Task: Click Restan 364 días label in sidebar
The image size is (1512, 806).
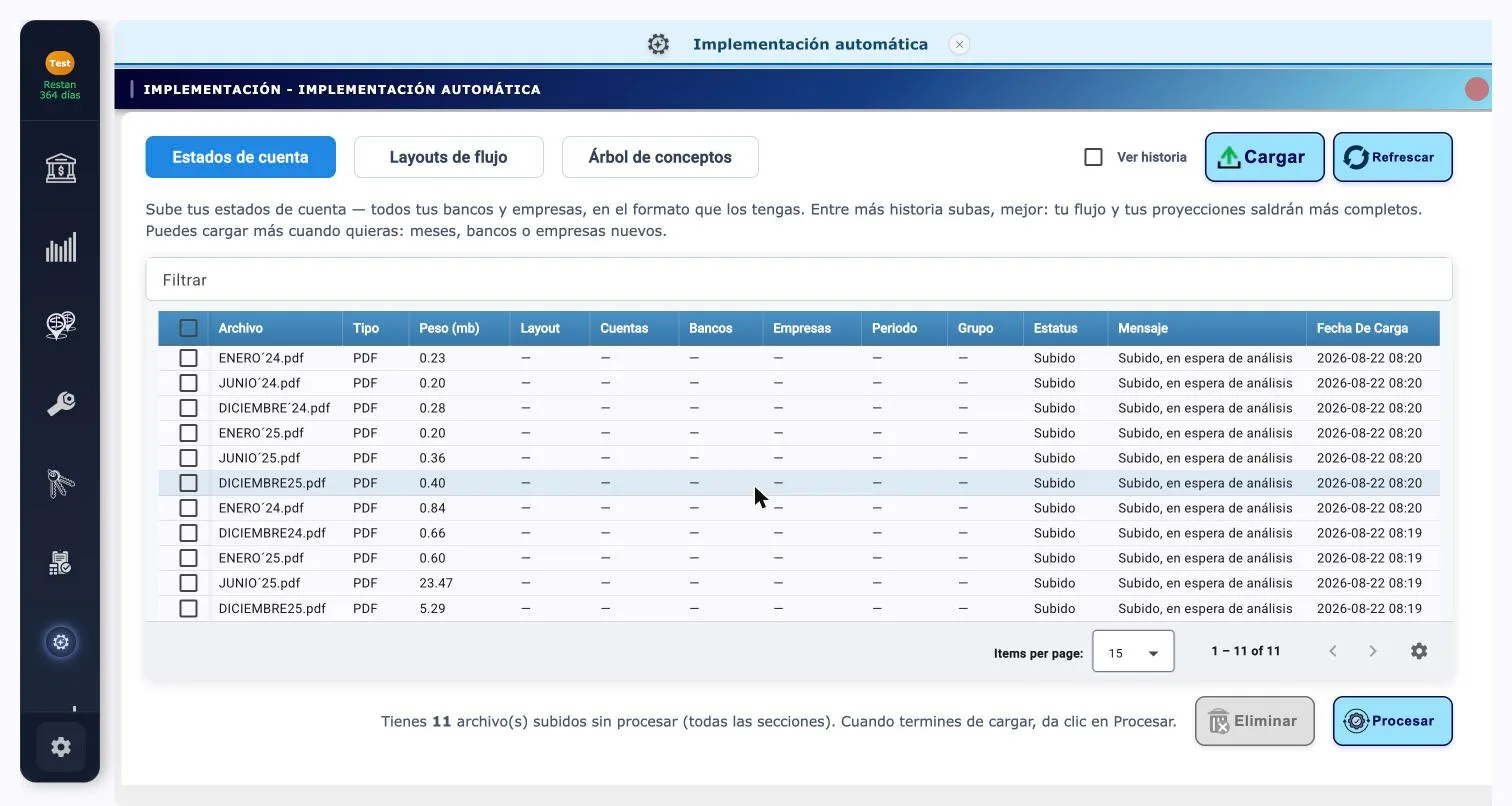Action: coord(60,90)
